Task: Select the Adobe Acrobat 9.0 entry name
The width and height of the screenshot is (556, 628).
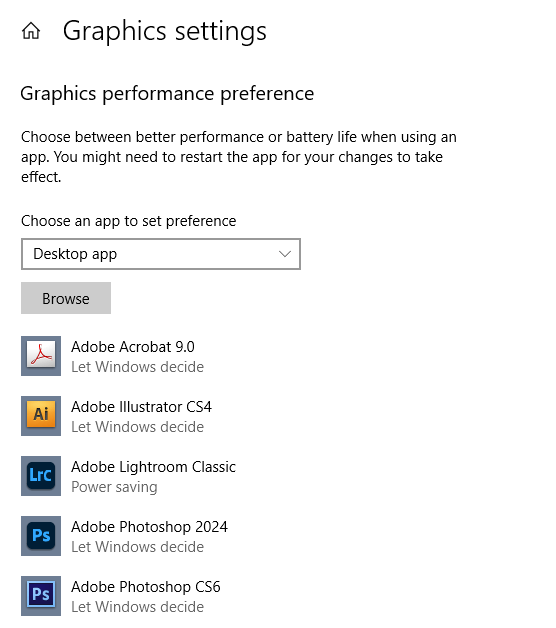Action: pyautogui.click(x=133, y=347)
